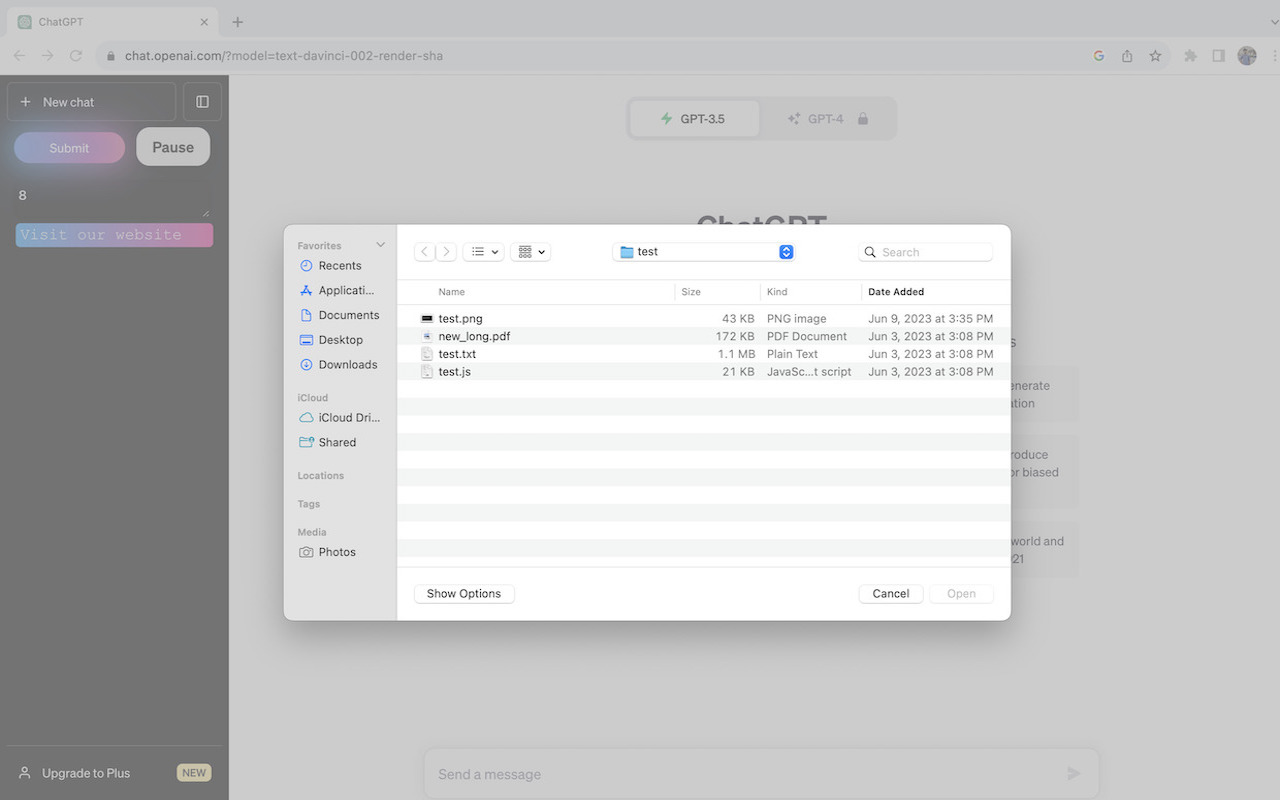Screen dimensions: 1280x800
Task: Click the Google icon in address bar
Action: 1099,56
